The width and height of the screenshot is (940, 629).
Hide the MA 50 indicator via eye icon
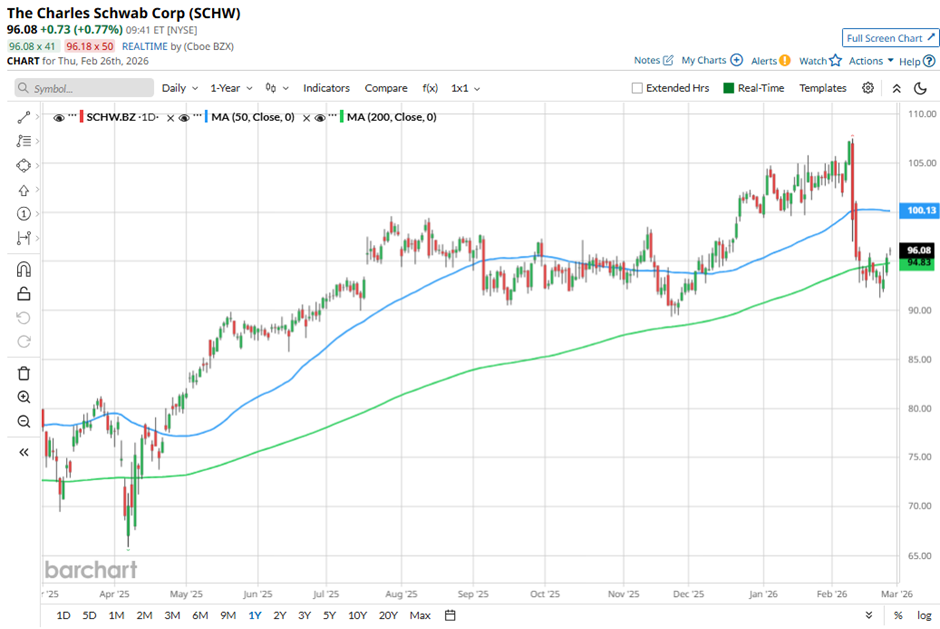(195, 118)
